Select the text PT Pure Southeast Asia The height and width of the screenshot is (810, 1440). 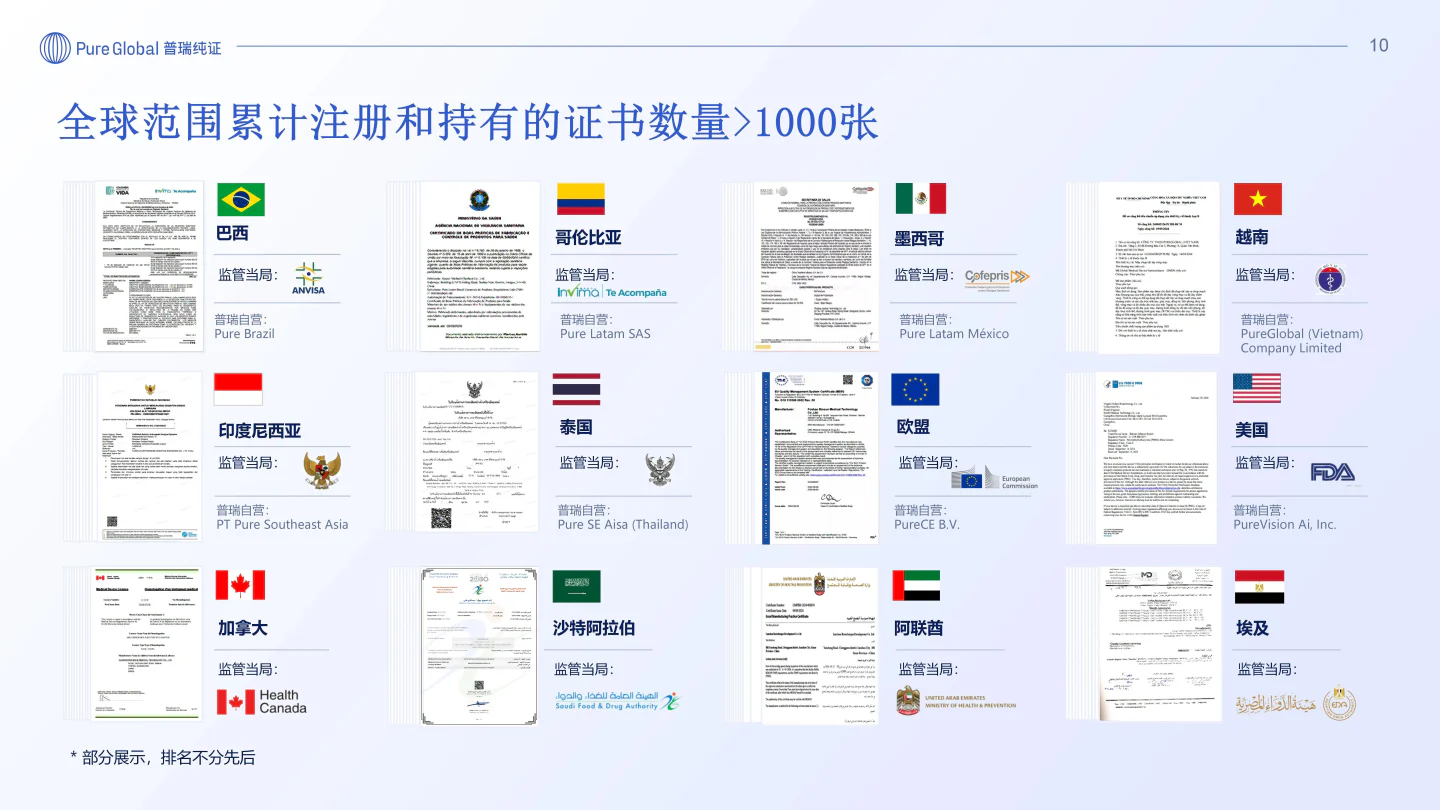283,524
